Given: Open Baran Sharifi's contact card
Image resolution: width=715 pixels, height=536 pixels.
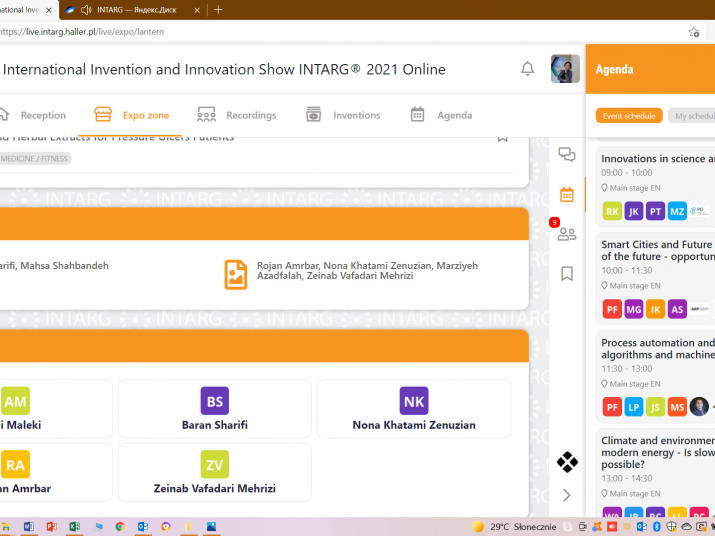Looking at the screenshot, I should coord(215,409).
